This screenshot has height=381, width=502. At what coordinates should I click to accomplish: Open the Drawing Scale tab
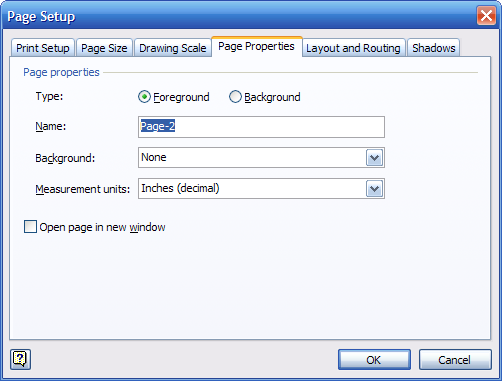click(173, 48)
